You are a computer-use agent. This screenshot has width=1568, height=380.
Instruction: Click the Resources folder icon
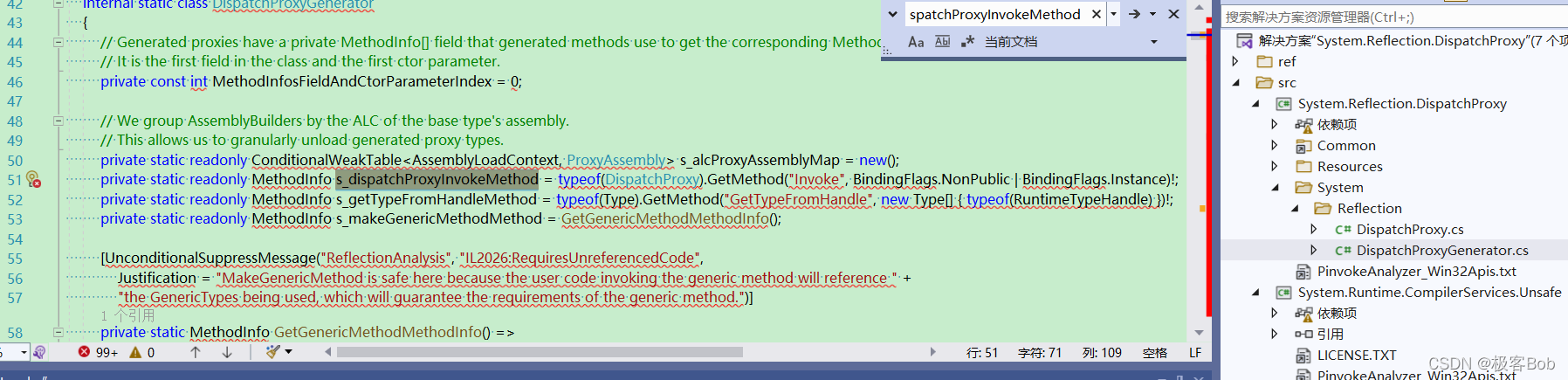point(1303,166)
